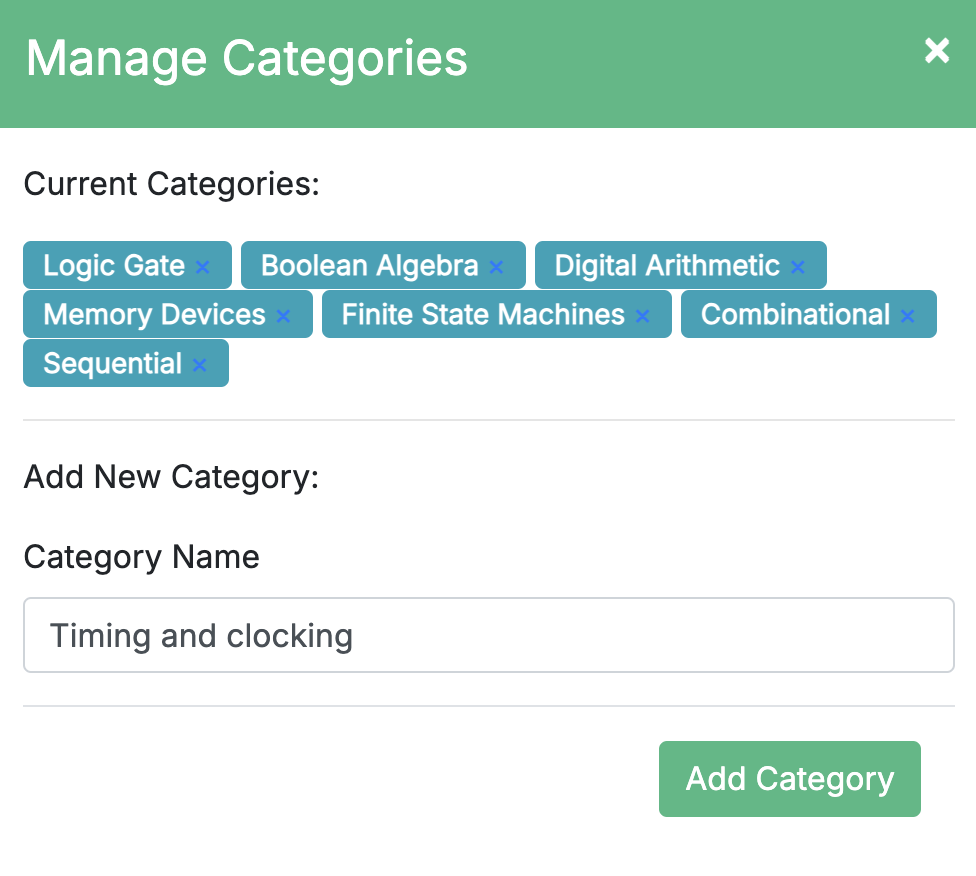Delete the Finite State Machines tag

pyautogui.click(x=642, y=316)
